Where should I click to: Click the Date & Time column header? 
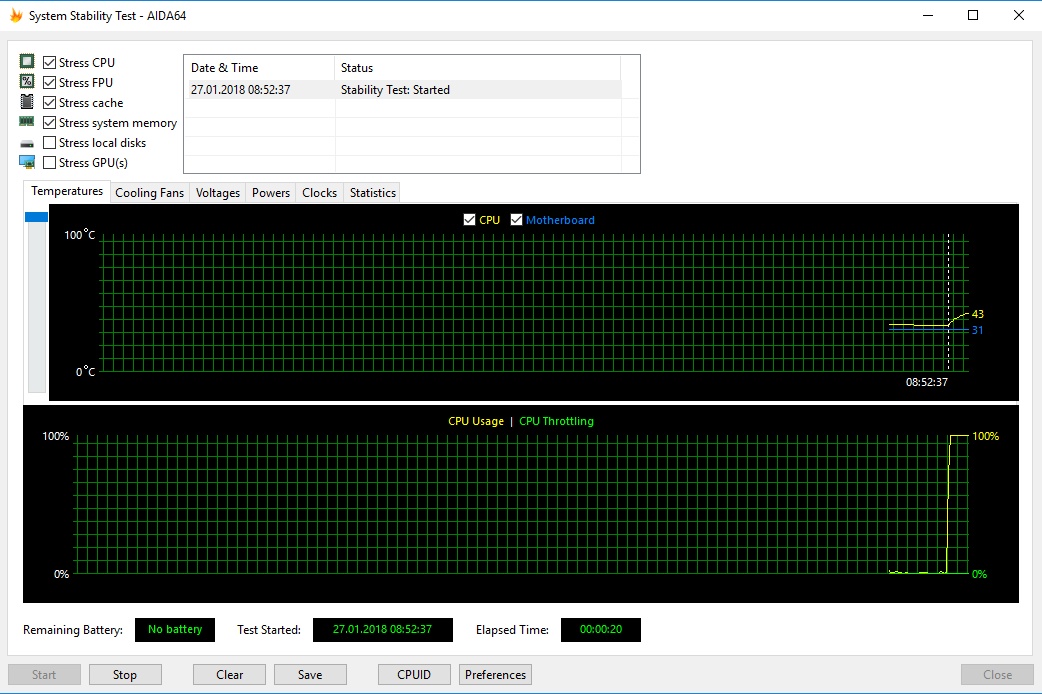point(259,68)
